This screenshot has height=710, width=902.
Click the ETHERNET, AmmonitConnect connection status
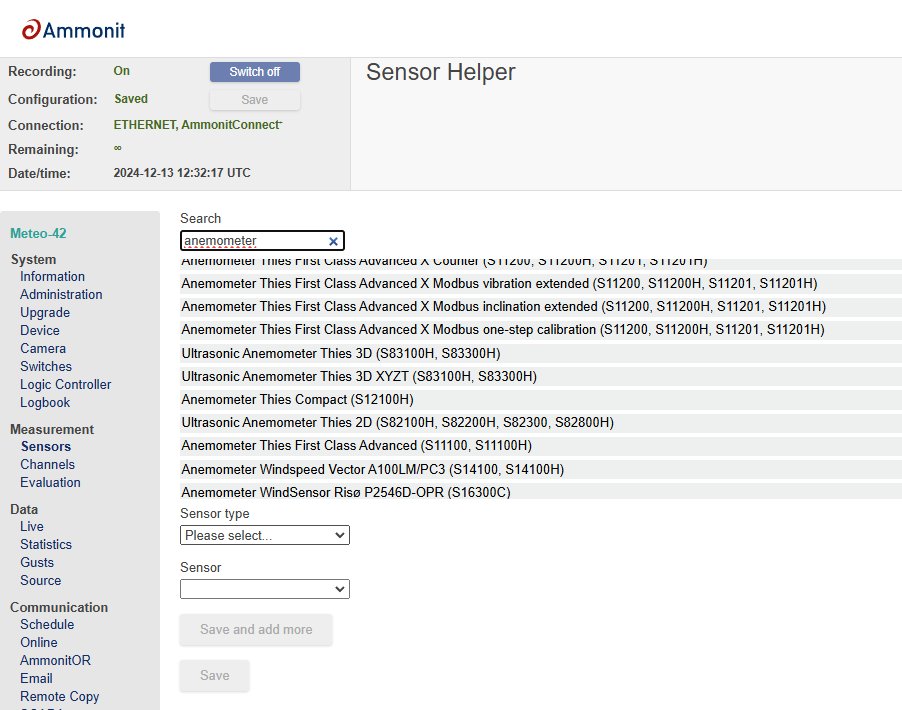coord(198,125)
